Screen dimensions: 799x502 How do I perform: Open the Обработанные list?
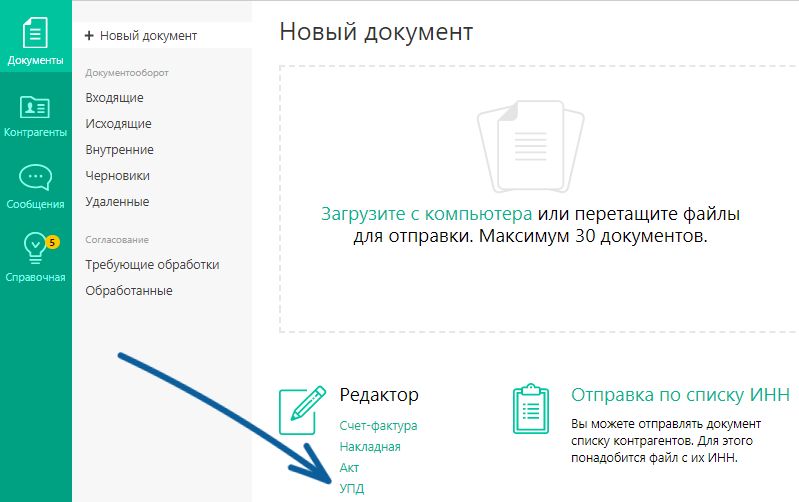(128, 290)
